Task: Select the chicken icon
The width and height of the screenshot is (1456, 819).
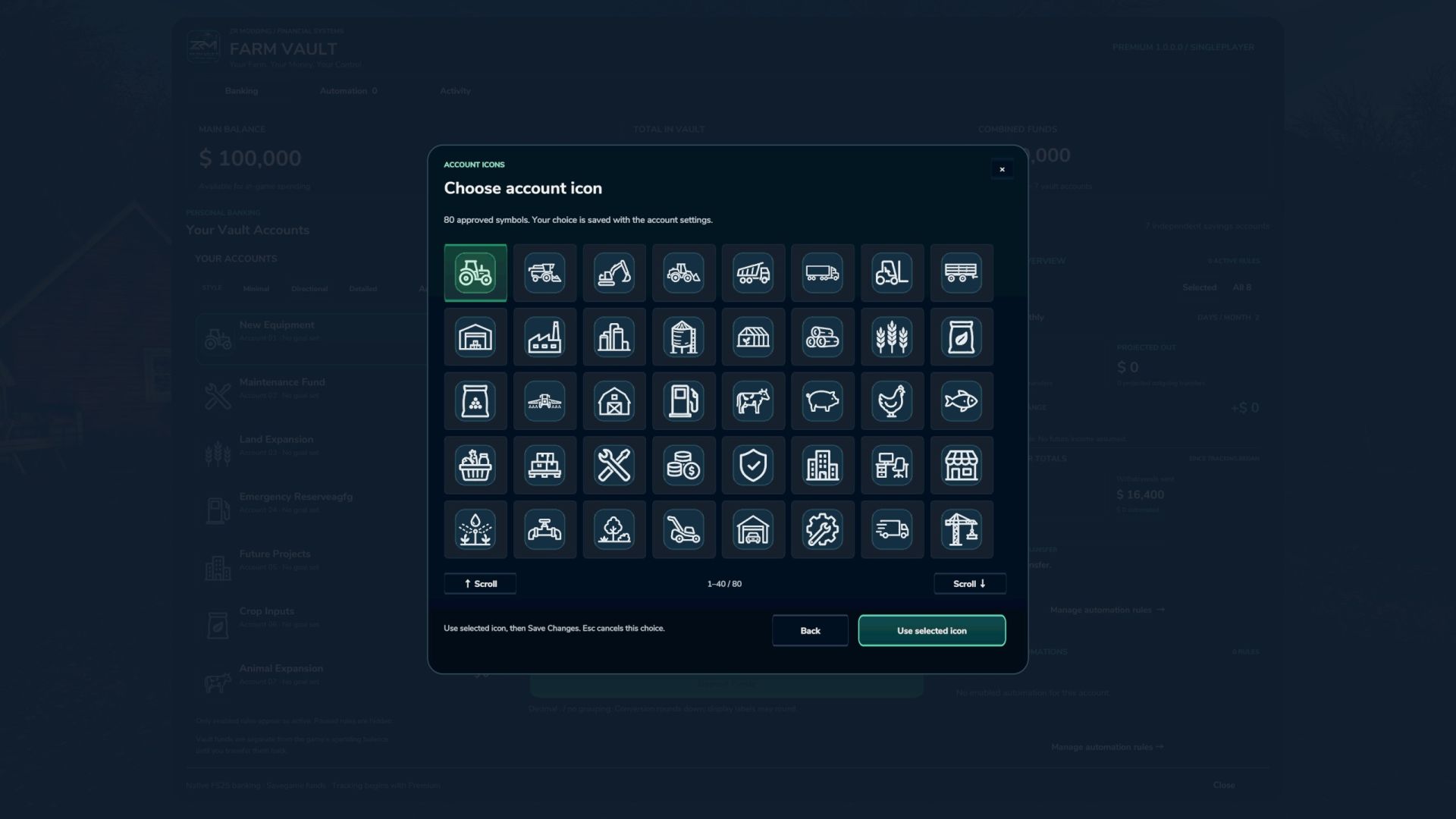Action: point(892,401)
